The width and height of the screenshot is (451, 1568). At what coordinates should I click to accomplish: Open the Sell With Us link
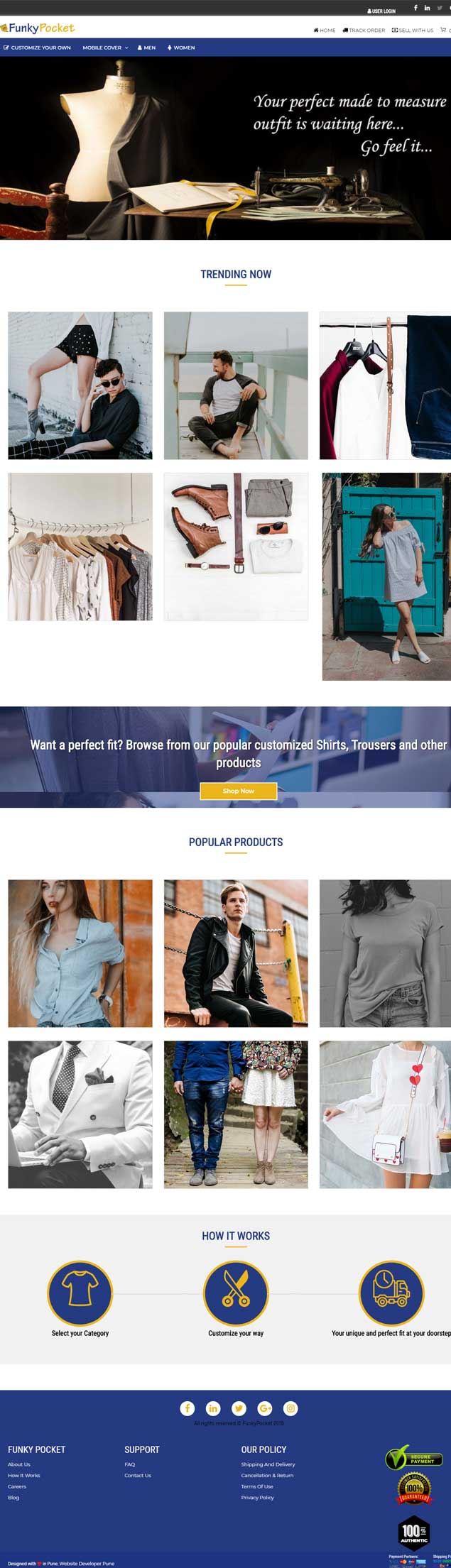click(413, 31)
